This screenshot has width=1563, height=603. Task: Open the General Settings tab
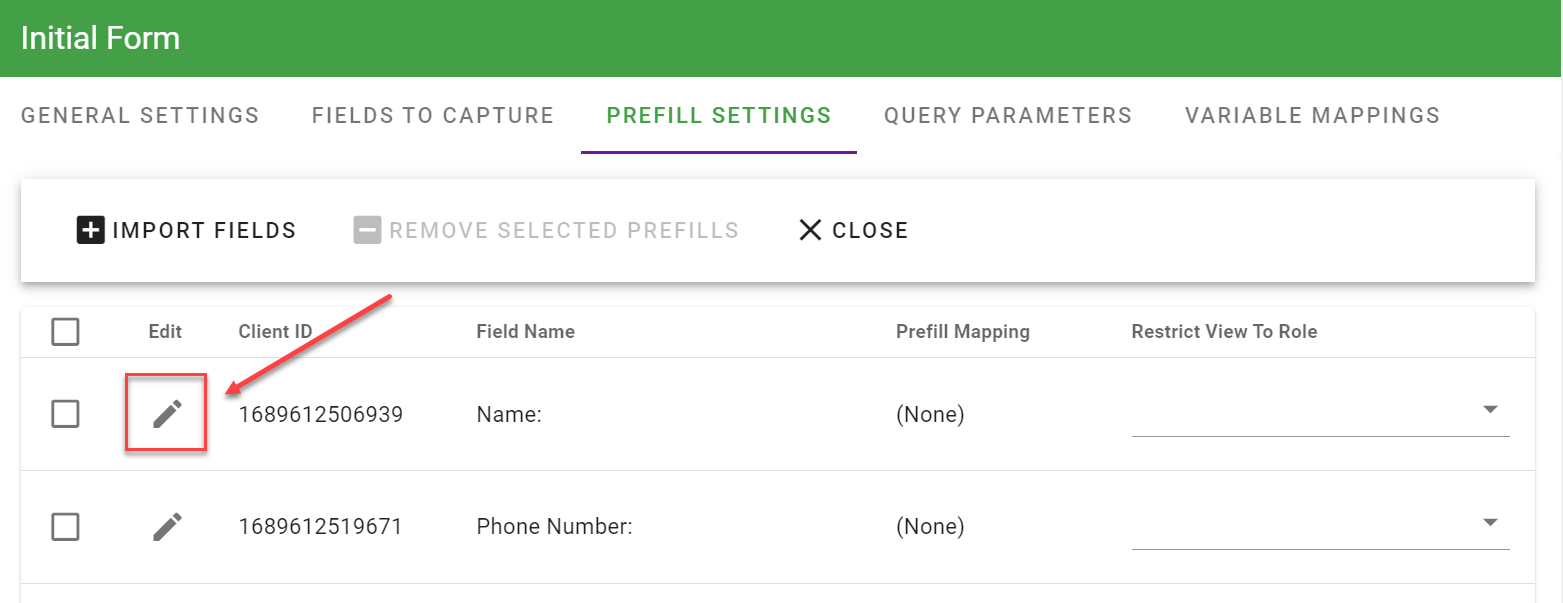click(x=140, y=115)
